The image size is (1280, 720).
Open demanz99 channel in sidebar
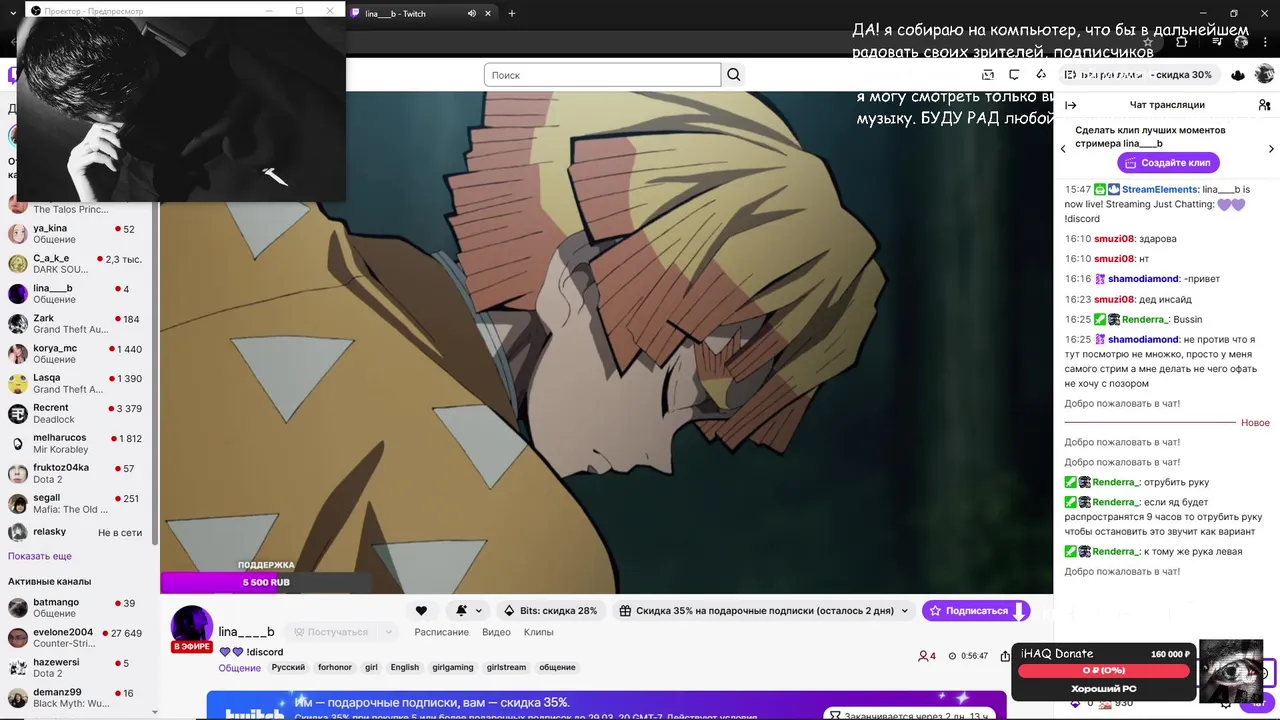[x=77, y=697]
